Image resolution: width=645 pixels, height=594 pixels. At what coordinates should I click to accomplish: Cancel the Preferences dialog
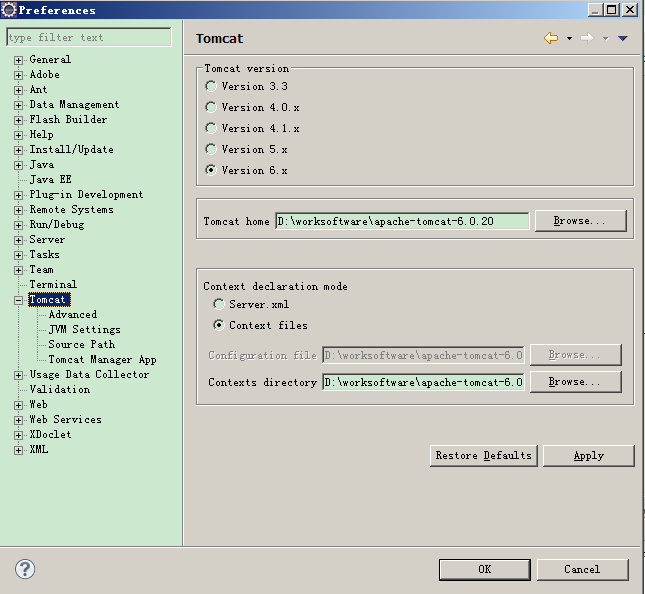point(582,569)
